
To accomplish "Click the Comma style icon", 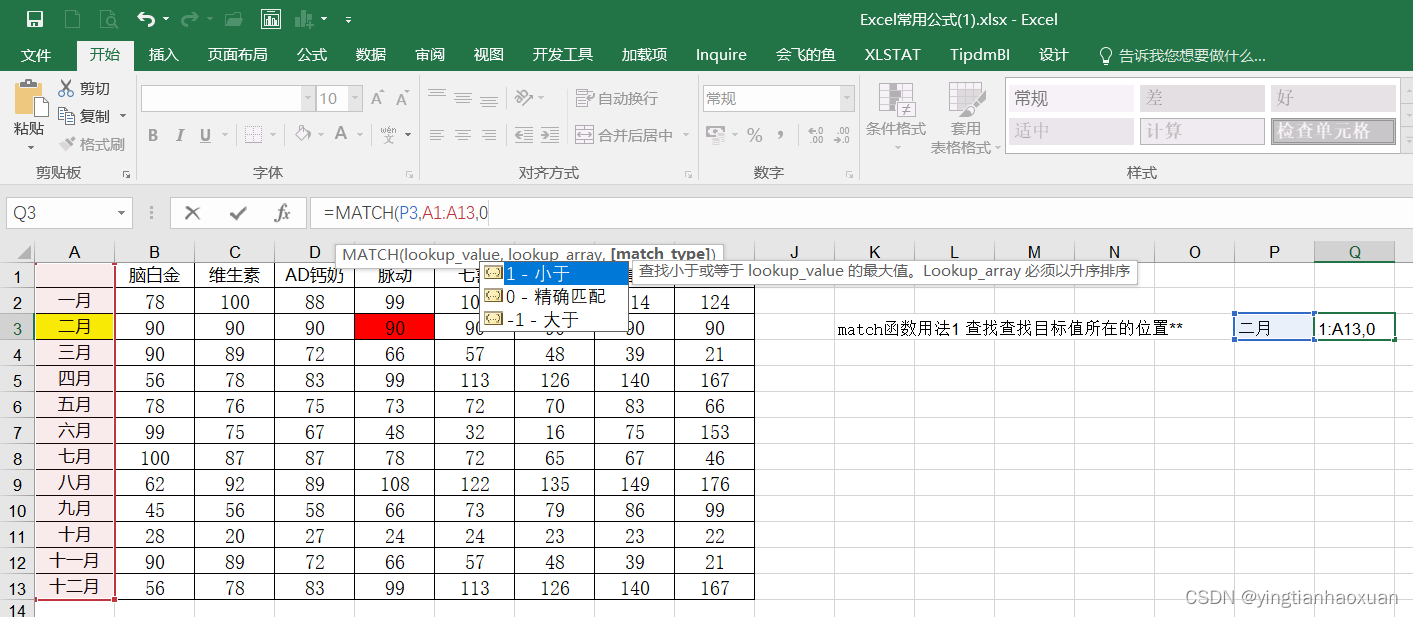I will (781, 135).
